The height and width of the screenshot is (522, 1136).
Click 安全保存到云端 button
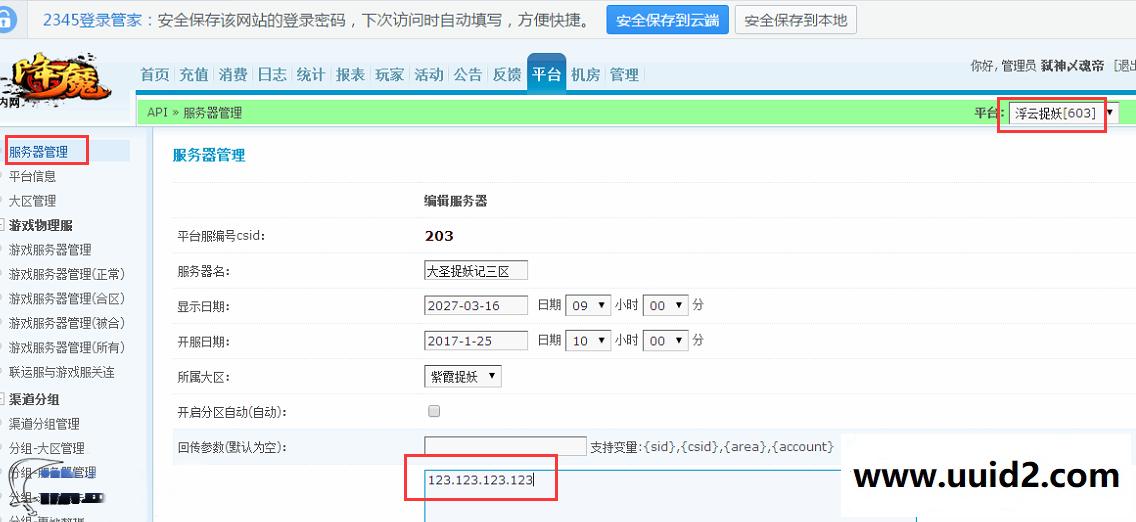(667, 20)
